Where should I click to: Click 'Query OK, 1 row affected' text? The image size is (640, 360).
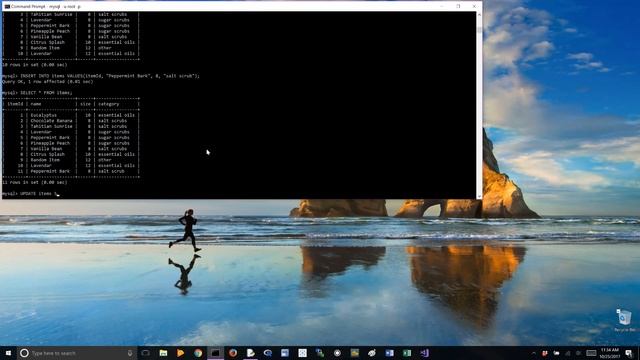pos(48,82)
